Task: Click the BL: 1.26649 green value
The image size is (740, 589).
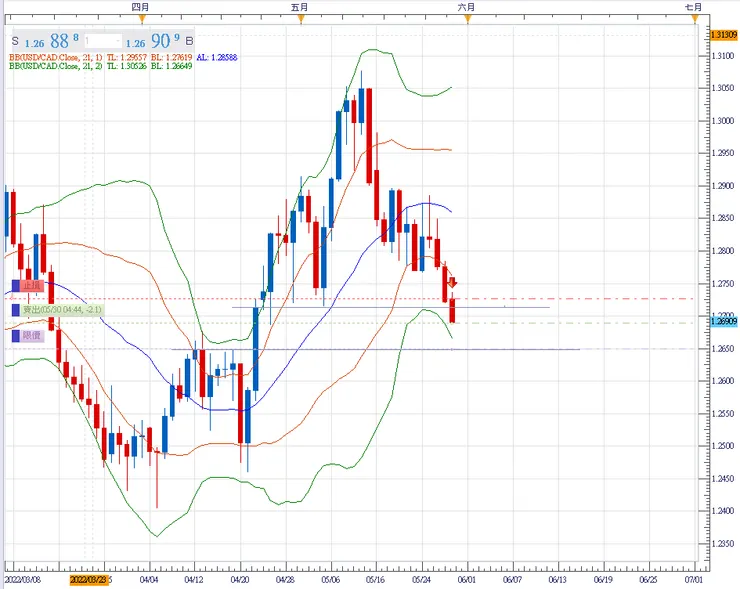Action: [171, 66]
